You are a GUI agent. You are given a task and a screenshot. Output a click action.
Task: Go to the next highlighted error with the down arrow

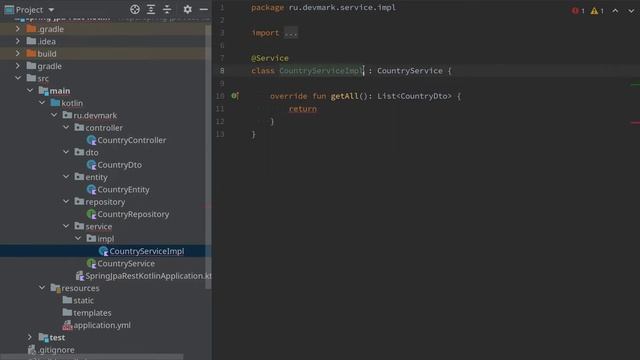tap(631, 11)
